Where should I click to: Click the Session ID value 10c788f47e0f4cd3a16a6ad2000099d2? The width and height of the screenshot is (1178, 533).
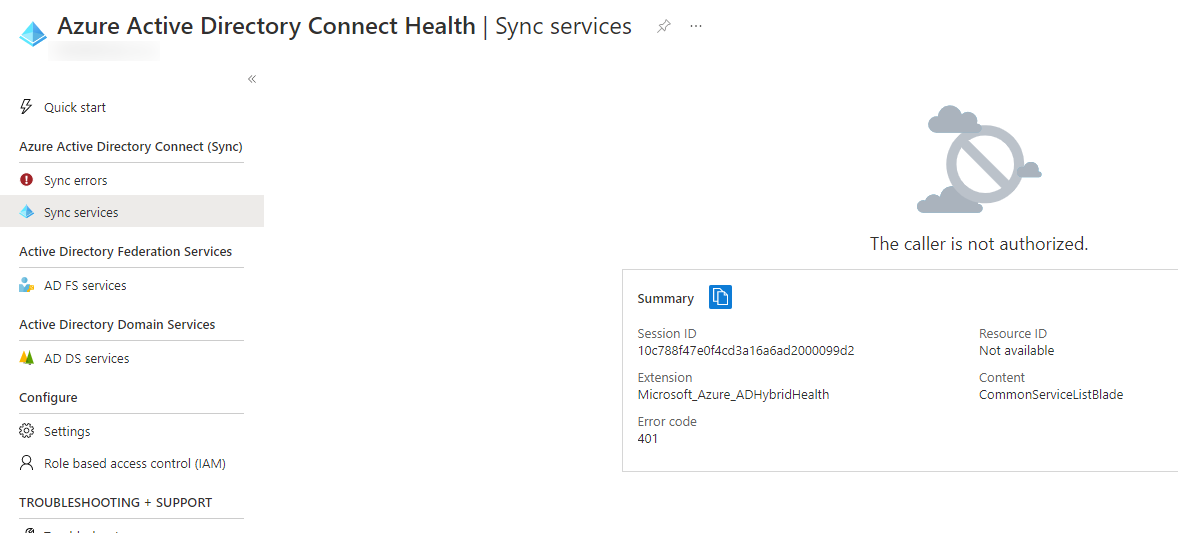point(746,350)
